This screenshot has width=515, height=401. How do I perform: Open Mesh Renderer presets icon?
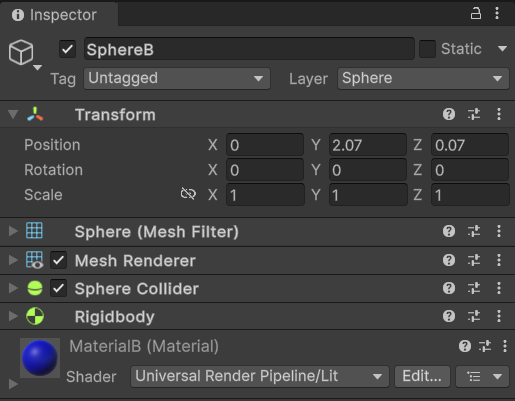coord(474,260)
